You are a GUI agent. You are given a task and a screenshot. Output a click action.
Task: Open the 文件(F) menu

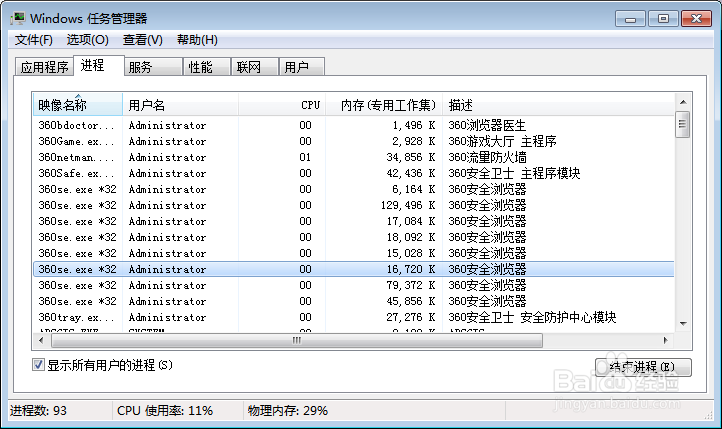click(x=34, y=40)
